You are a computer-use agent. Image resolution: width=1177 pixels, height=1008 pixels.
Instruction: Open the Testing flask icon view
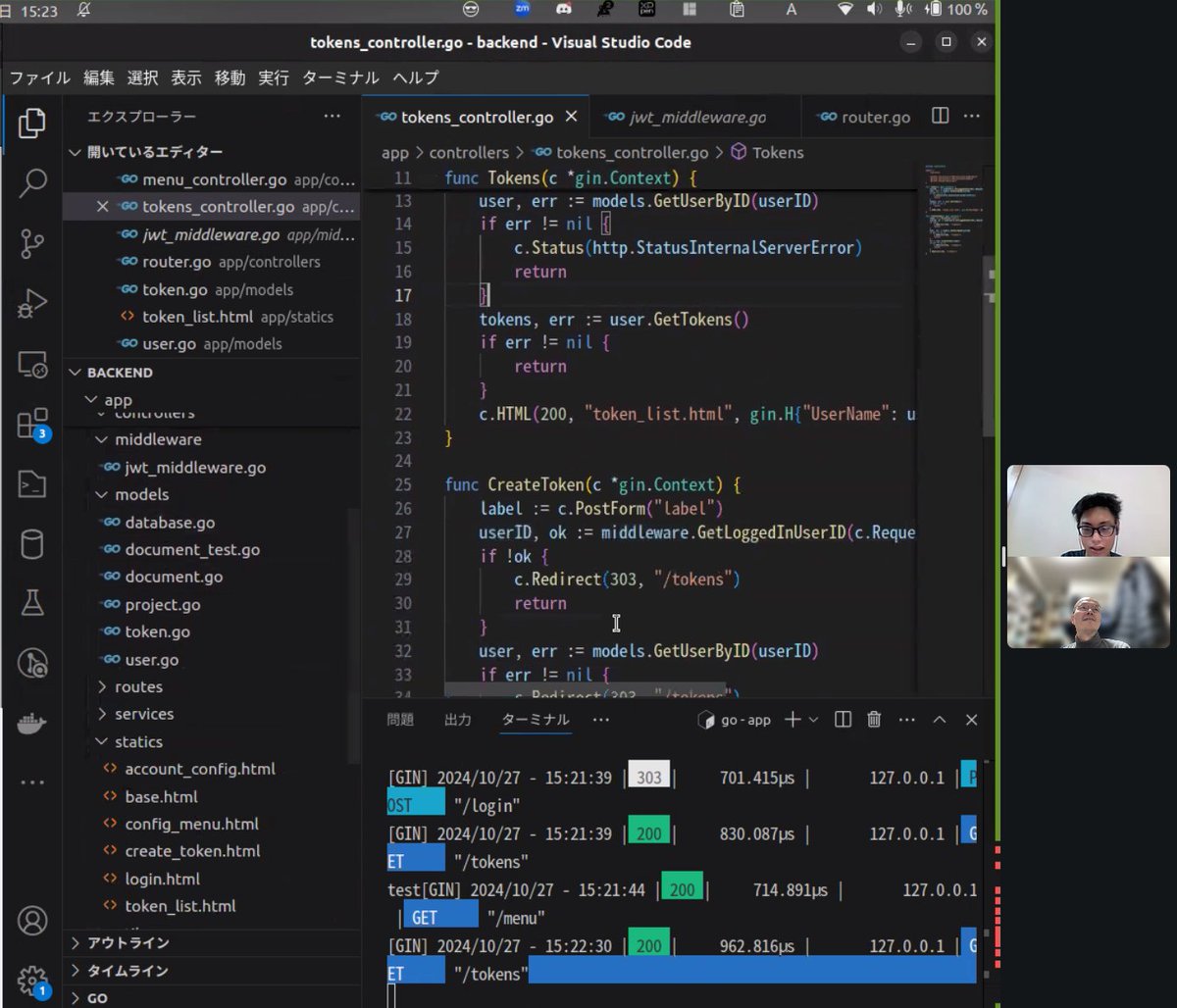pos(32,604)
